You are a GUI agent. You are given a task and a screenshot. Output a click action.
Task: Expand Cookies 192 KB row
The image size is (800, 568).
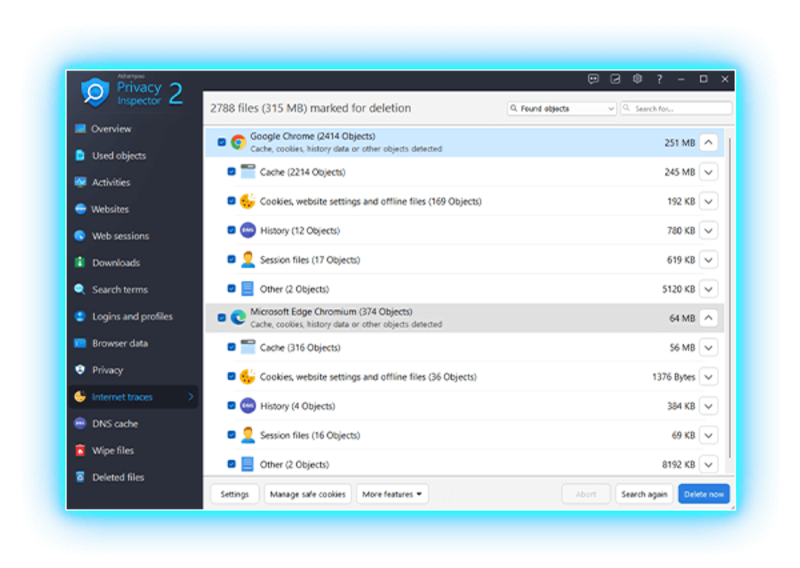709,201
